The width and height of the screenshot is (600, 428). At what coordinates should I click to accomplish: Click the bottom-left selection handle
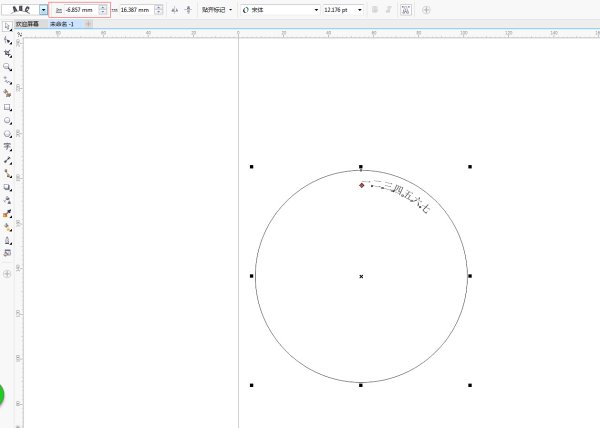(251, 385)
